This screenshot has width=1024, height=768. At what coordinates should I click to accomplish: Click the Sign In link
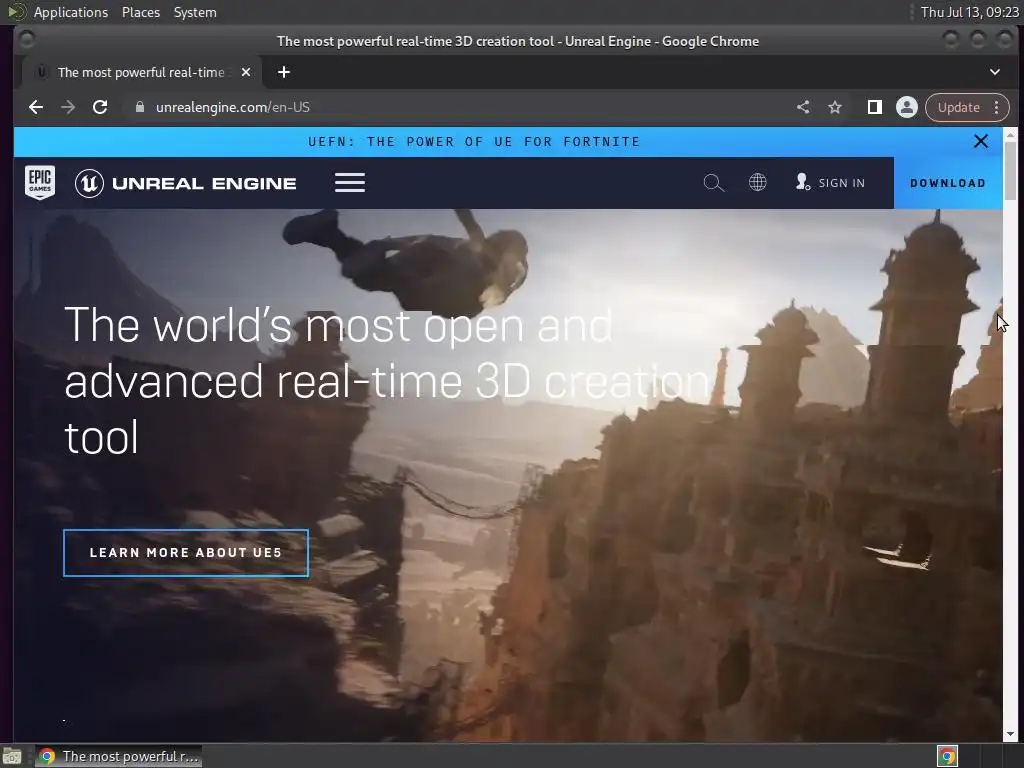tap(830, 183)
